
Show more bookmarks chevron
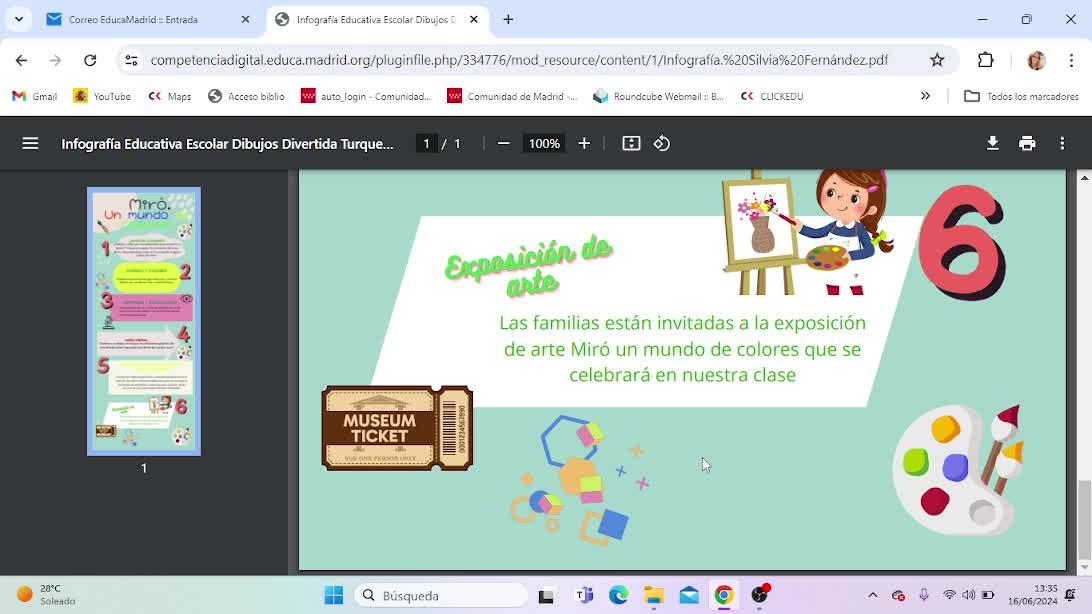[x=926, y=96]
